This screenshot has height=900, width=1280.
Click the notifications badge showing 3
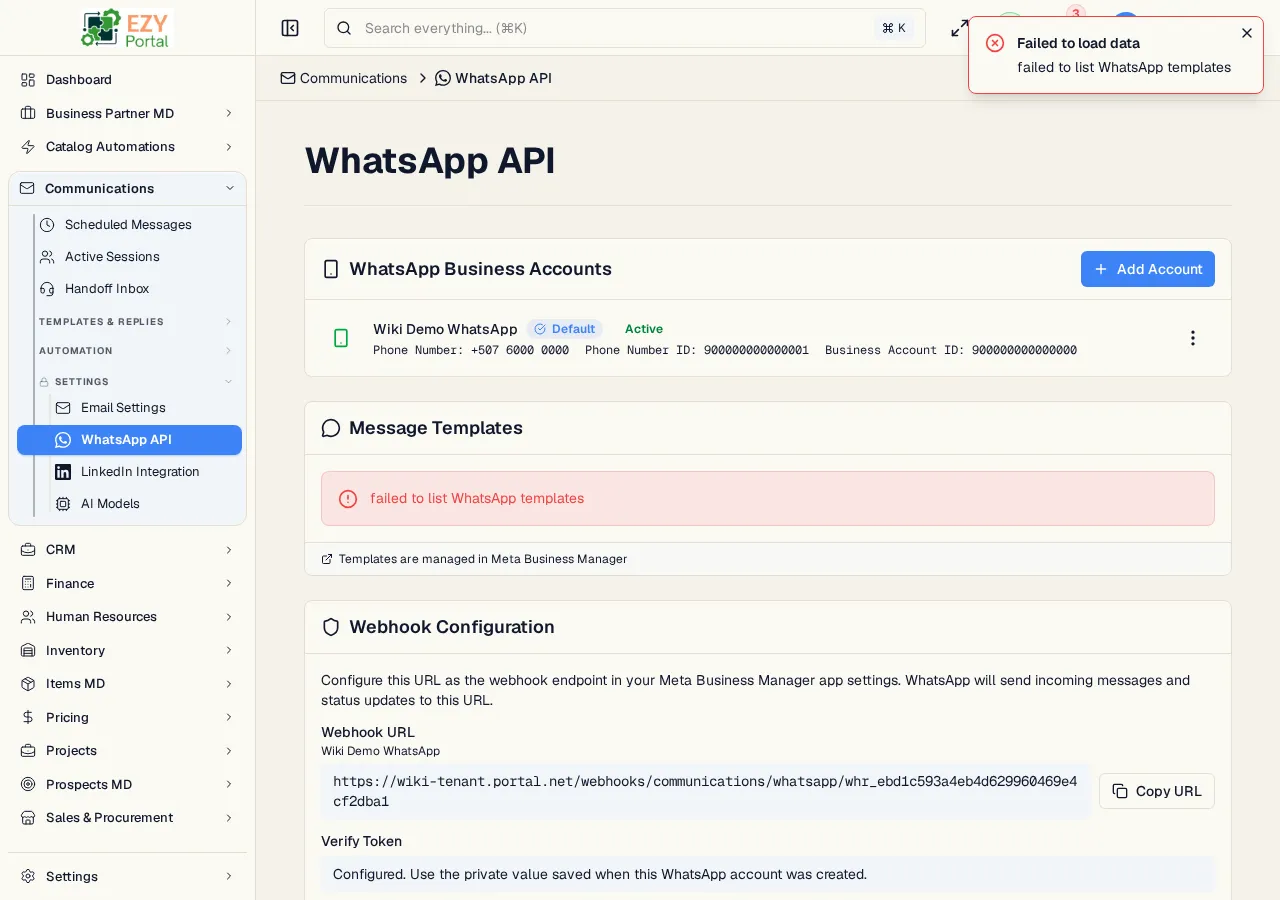pyautogui.click(x=1076, y=13)
